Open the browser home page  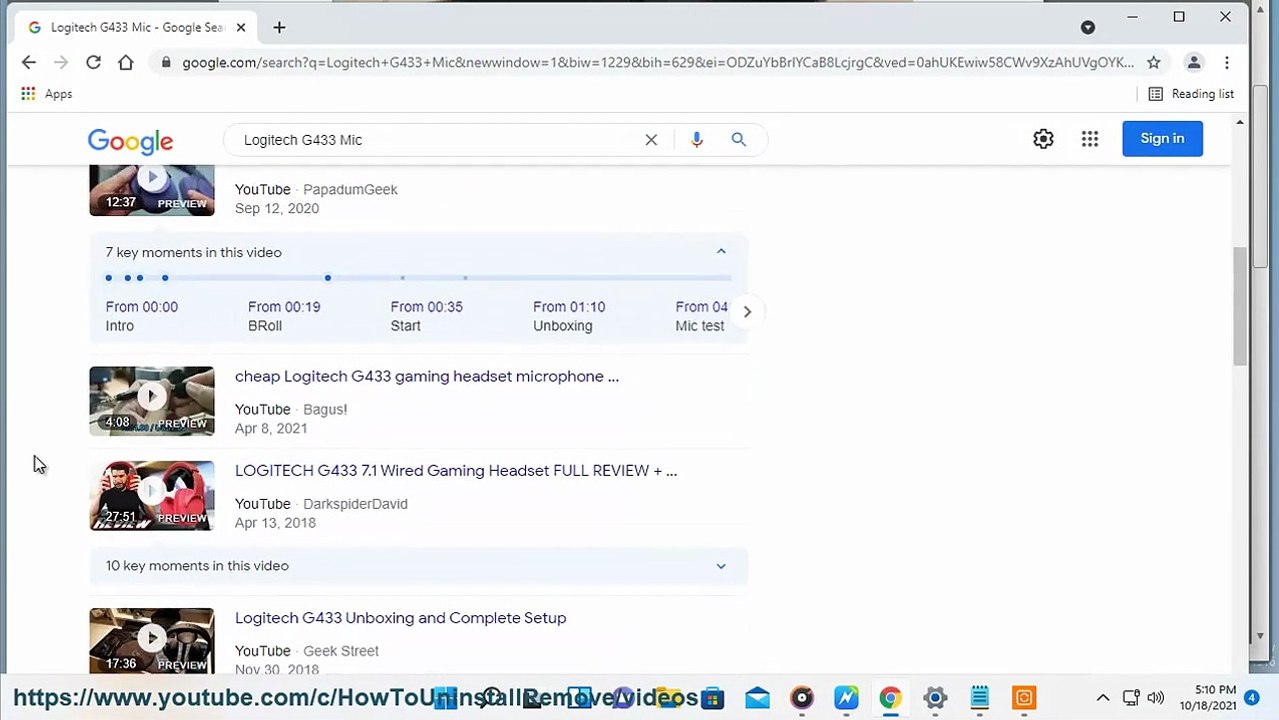(x=125, y=62)
